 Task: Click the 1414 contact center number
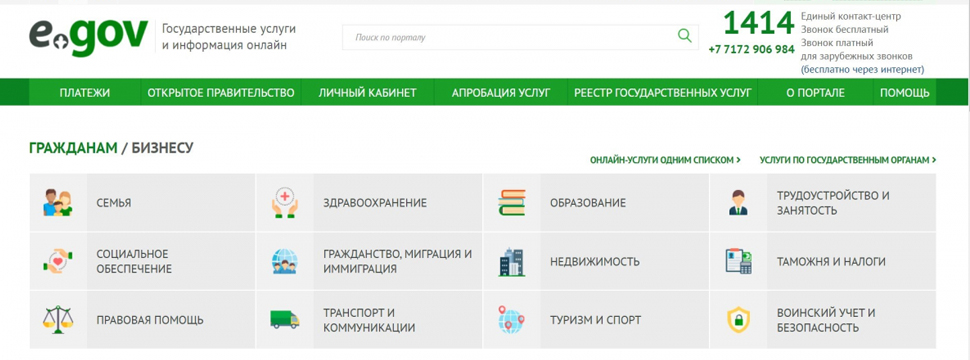(x=758, y=24)
